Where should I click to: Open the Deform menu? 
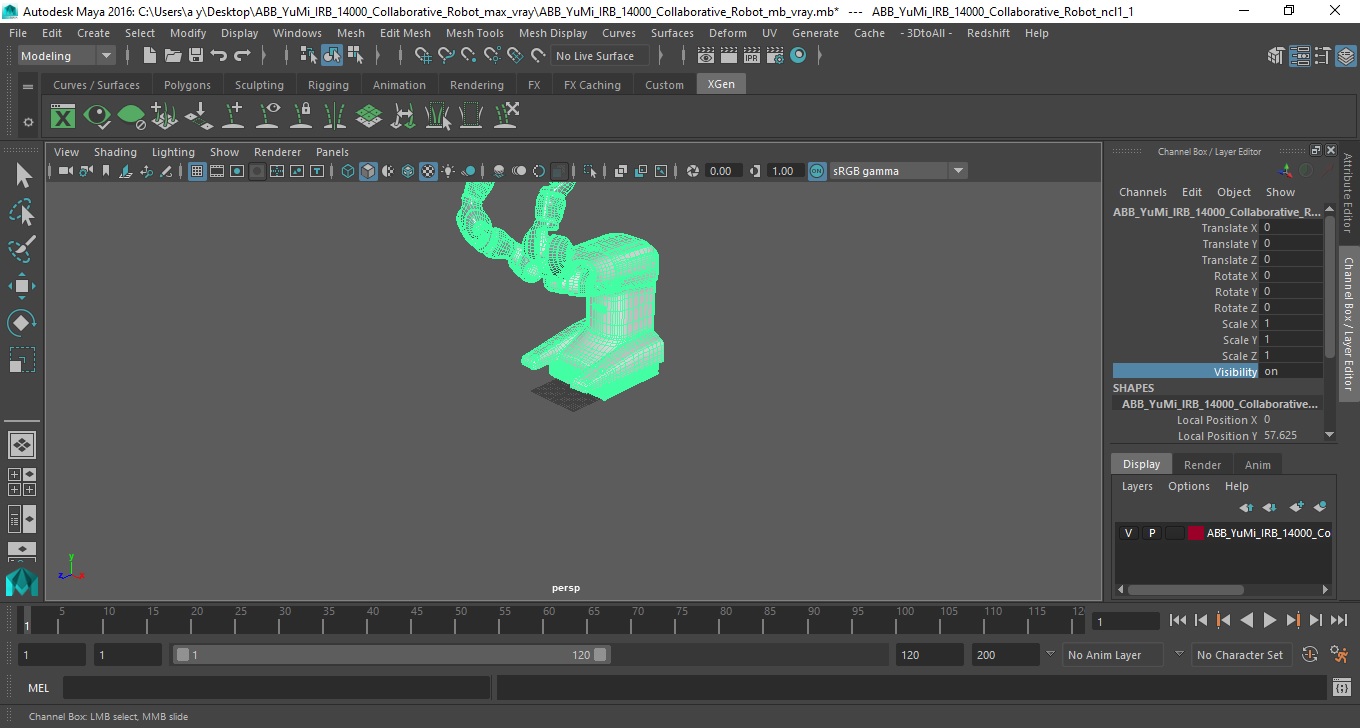pyautogui.click(x=727, y=33)
